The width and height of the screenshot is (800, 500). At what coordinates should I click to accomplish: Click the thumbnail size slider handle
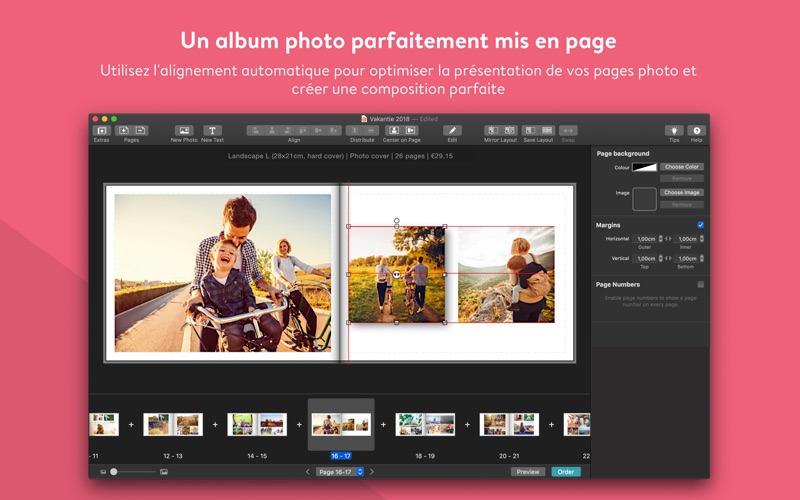click(x=114, y=472)
